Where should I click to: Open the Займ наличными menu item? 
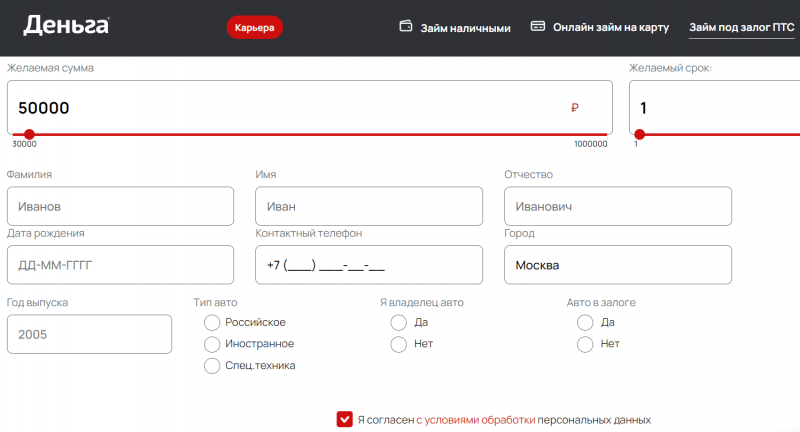[x=468, y=28]
